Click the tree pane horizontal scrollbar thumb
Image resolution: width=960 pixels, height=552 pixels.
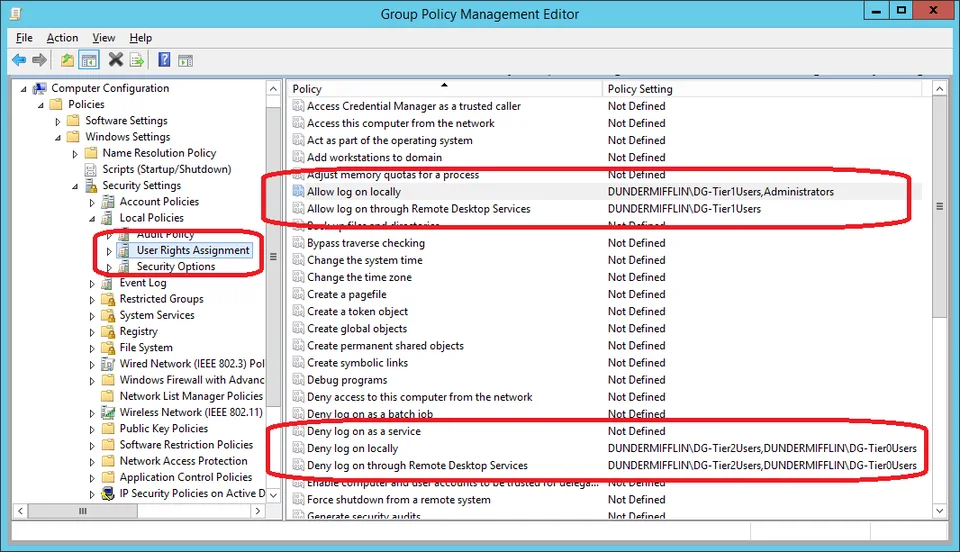click(x=83, y=511)
